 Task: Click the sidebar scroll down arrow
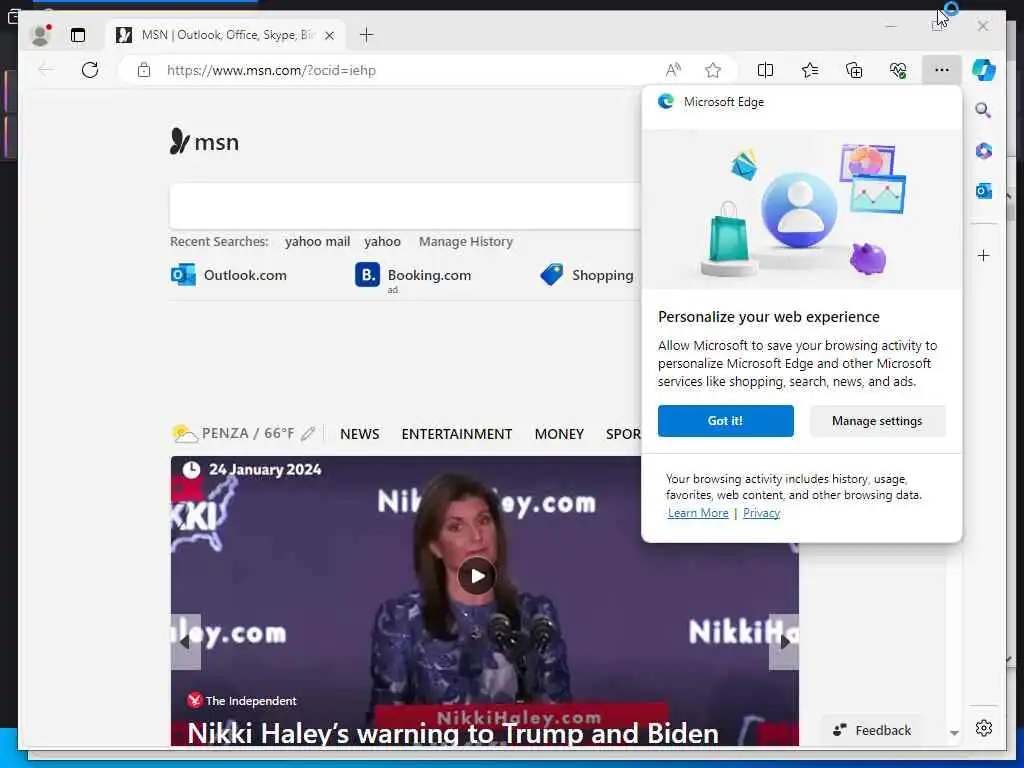(x=954, y=733)
